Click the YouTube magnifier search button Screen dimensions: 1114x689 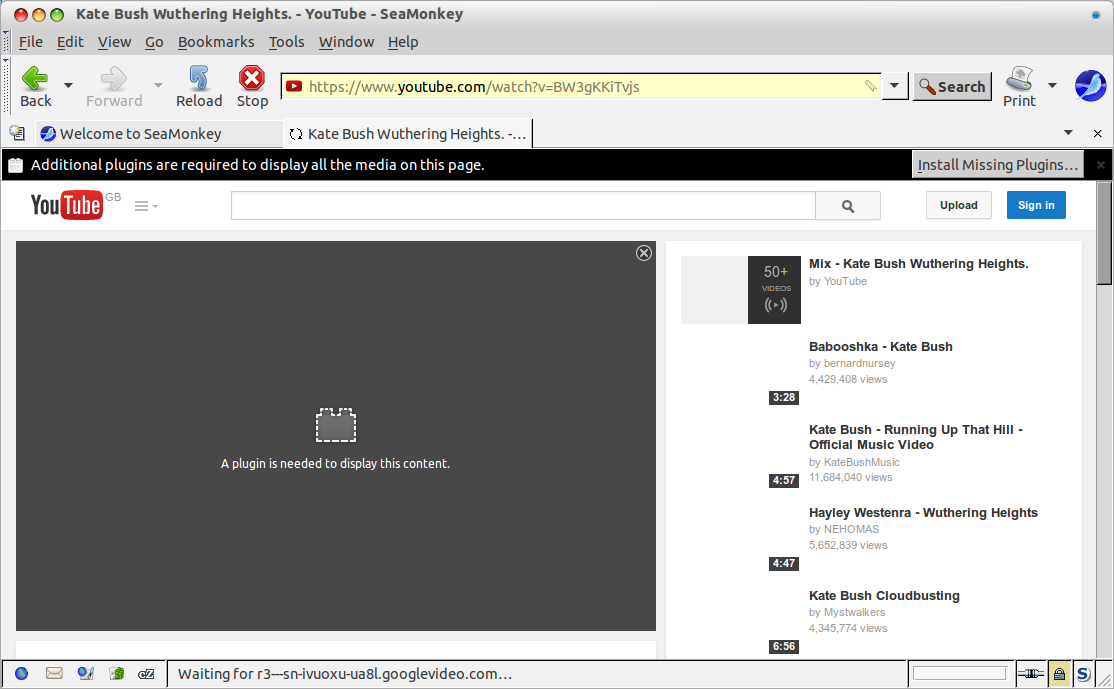[x=848, y=205]
